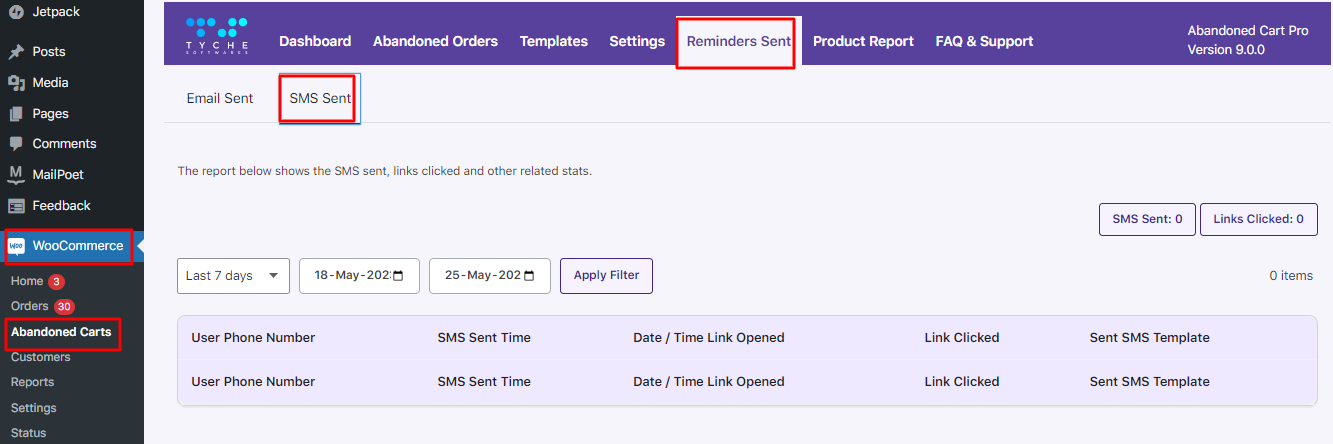The height and width of the screenshot is (444, 1333).
Task: Click the Links Clicked: 0 stat button
Action: click(1258, 219)
